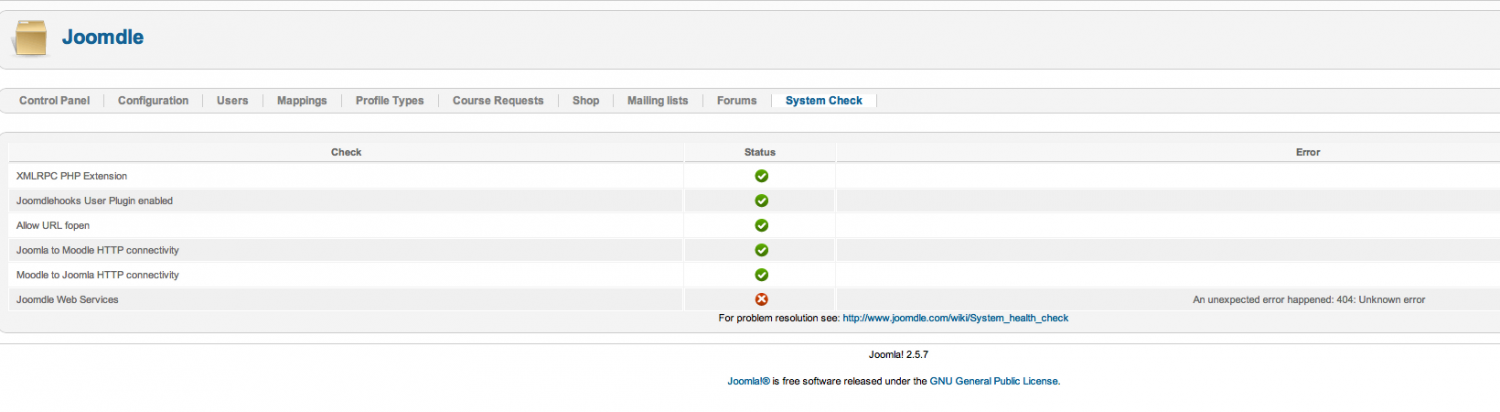Click red error icon for Joomdle Web Services
Screen dimensions: 1500x412
pos(761,299)
